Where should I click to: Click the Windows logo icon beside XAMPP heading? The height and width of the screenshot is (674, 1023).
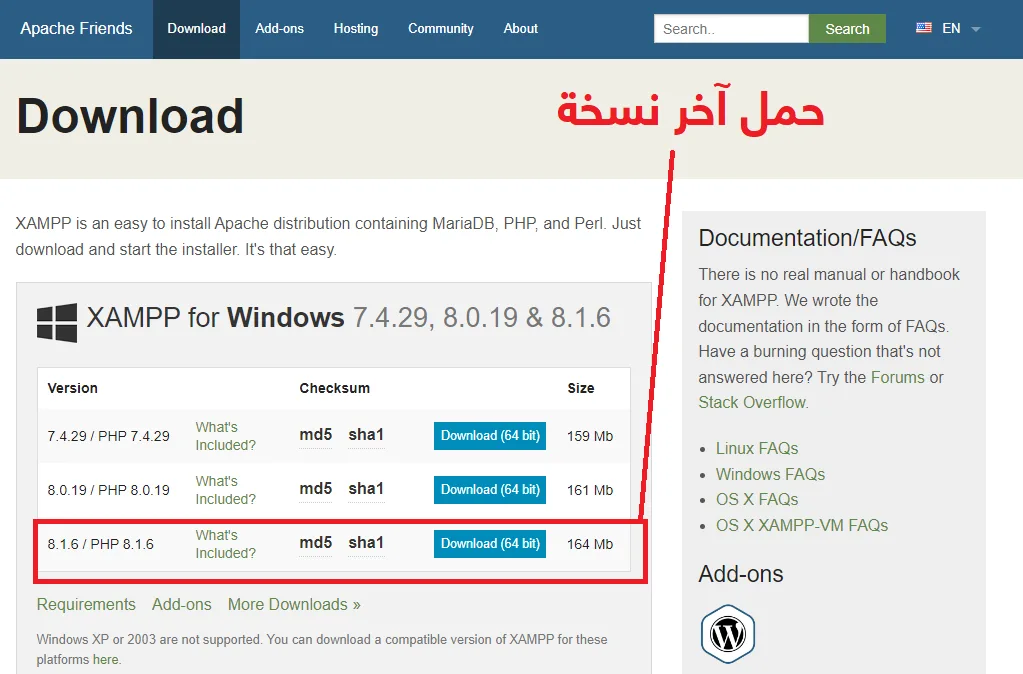pyautogui.click(x=57, y=322)
